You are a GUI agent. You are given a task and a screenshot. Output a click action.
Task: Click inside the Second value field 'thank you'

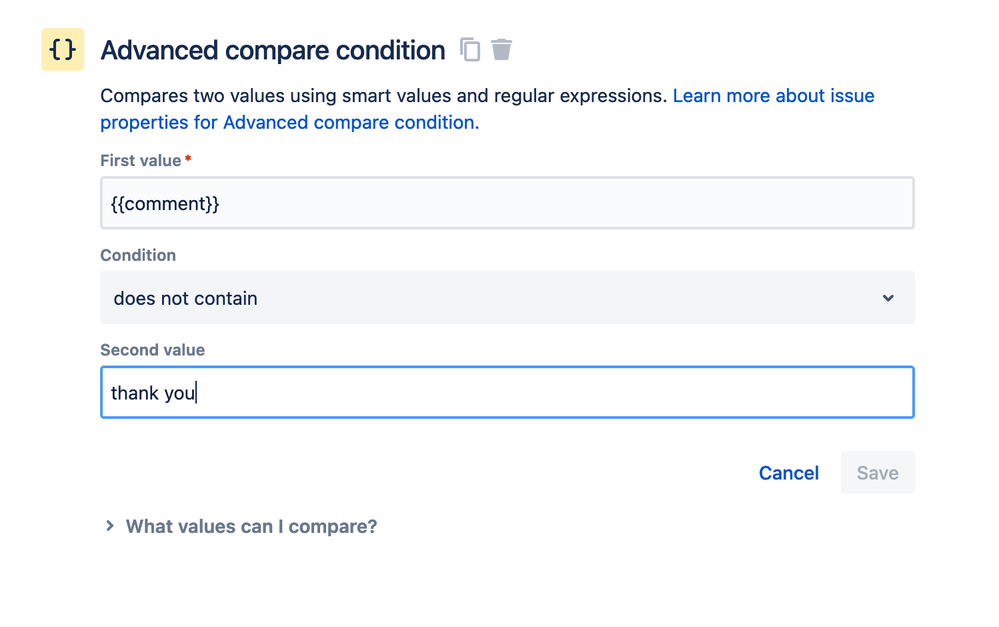pos(506,392)
